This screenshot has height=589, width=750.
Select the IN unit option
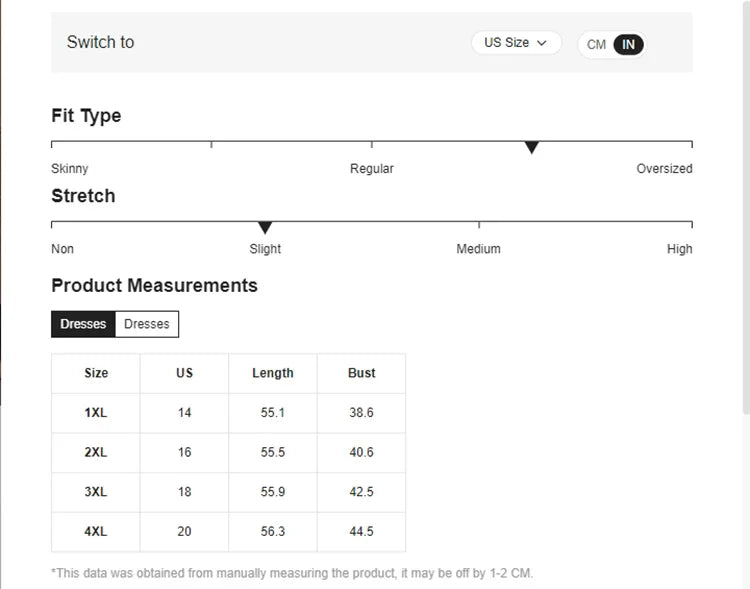click(628, 44)
